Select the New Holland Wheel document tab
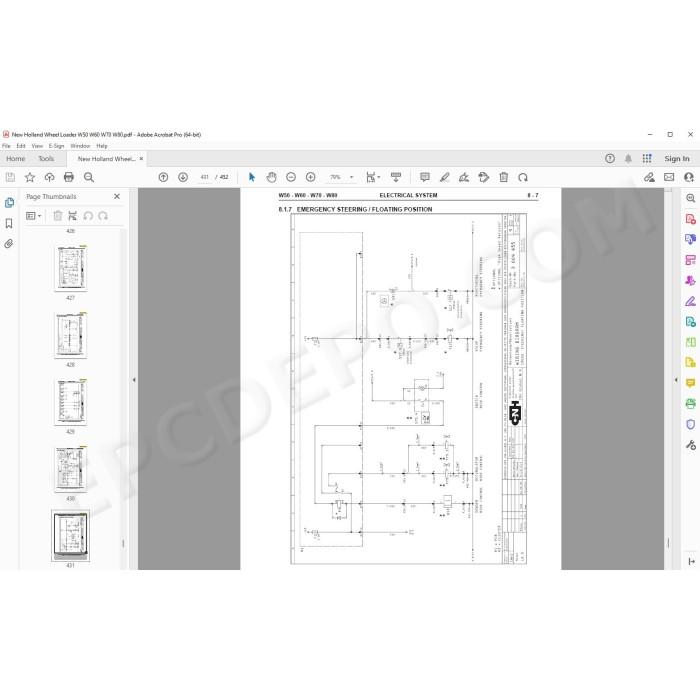700x700 pixels. pyautogui.click(x=106, y=158)
